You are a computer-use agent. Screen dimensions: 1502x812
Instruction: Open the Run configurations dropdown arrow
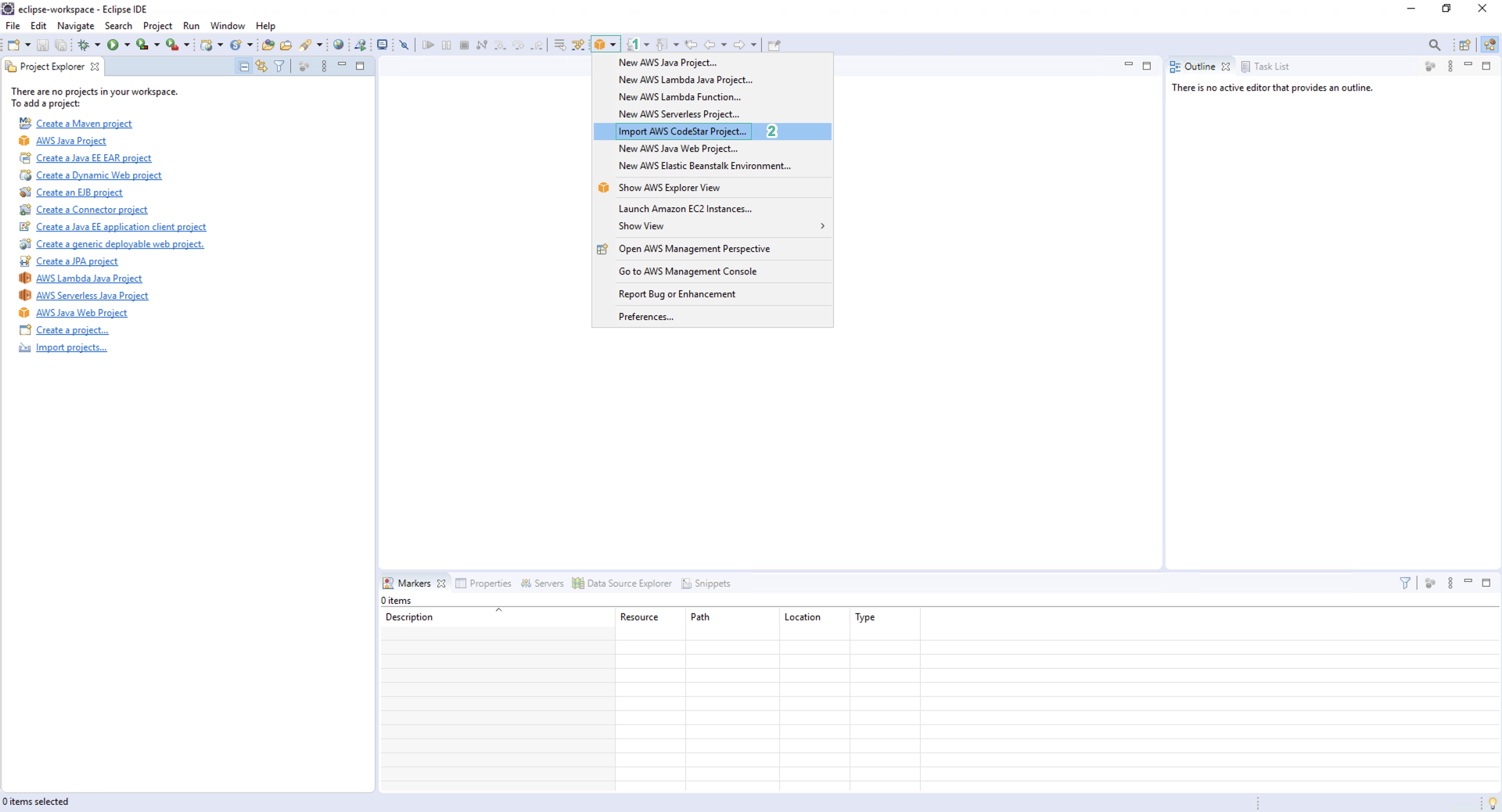[127, 45]
